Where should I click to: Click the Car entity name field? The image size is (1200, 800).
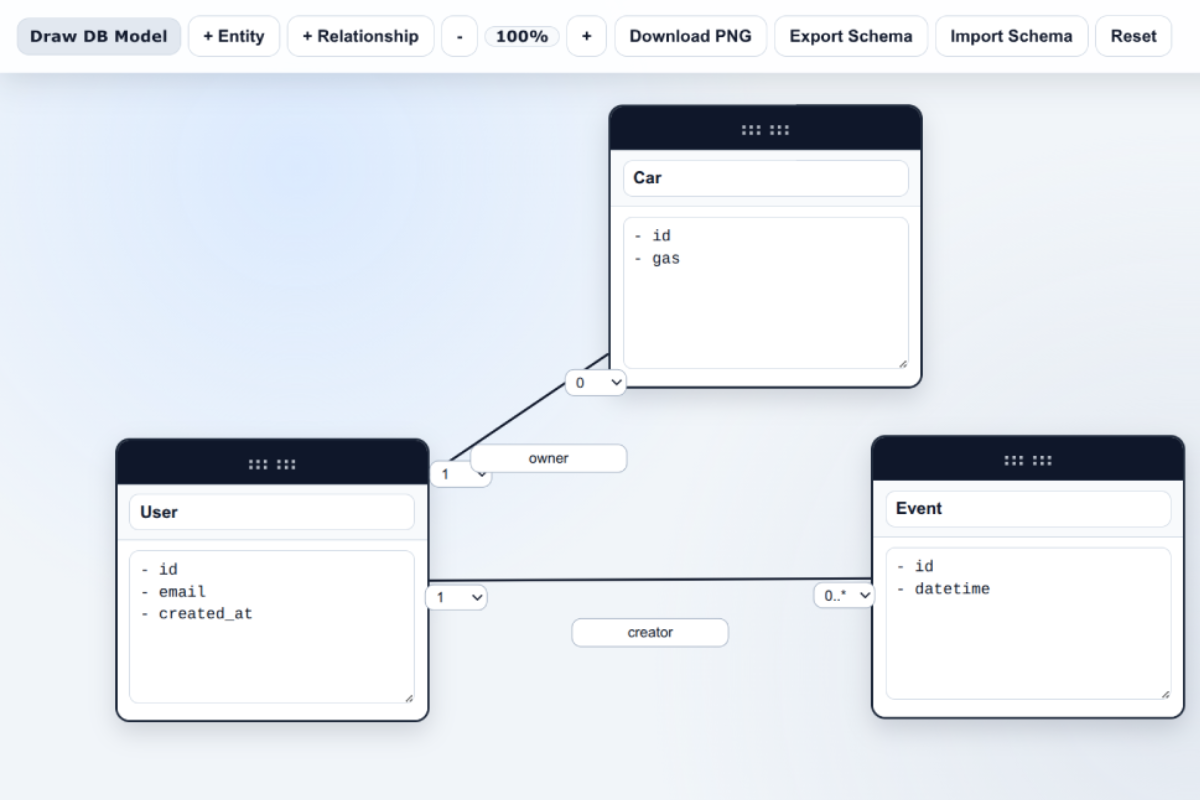[x=765, y=178]
